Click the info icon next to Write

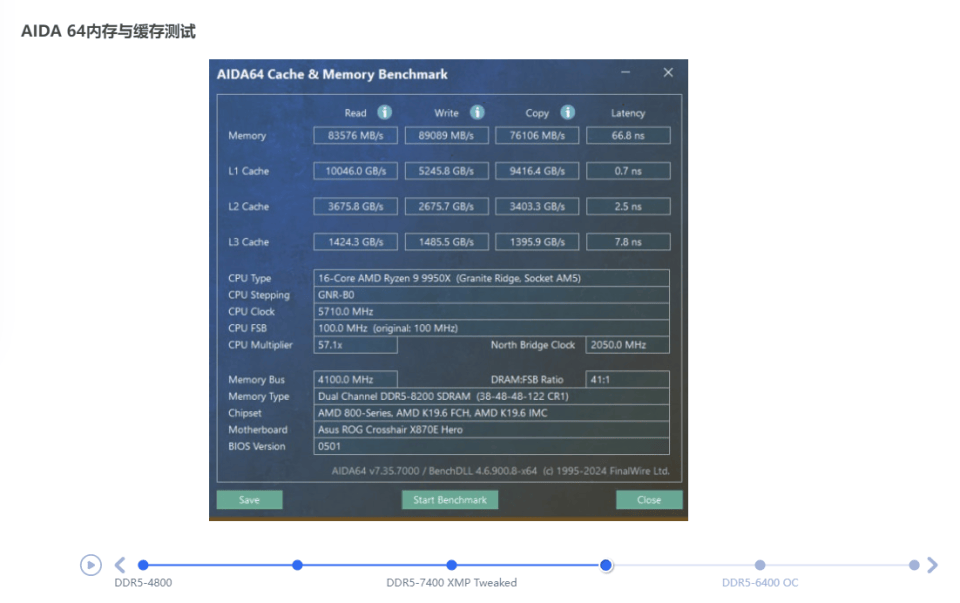tap(477, 113)
